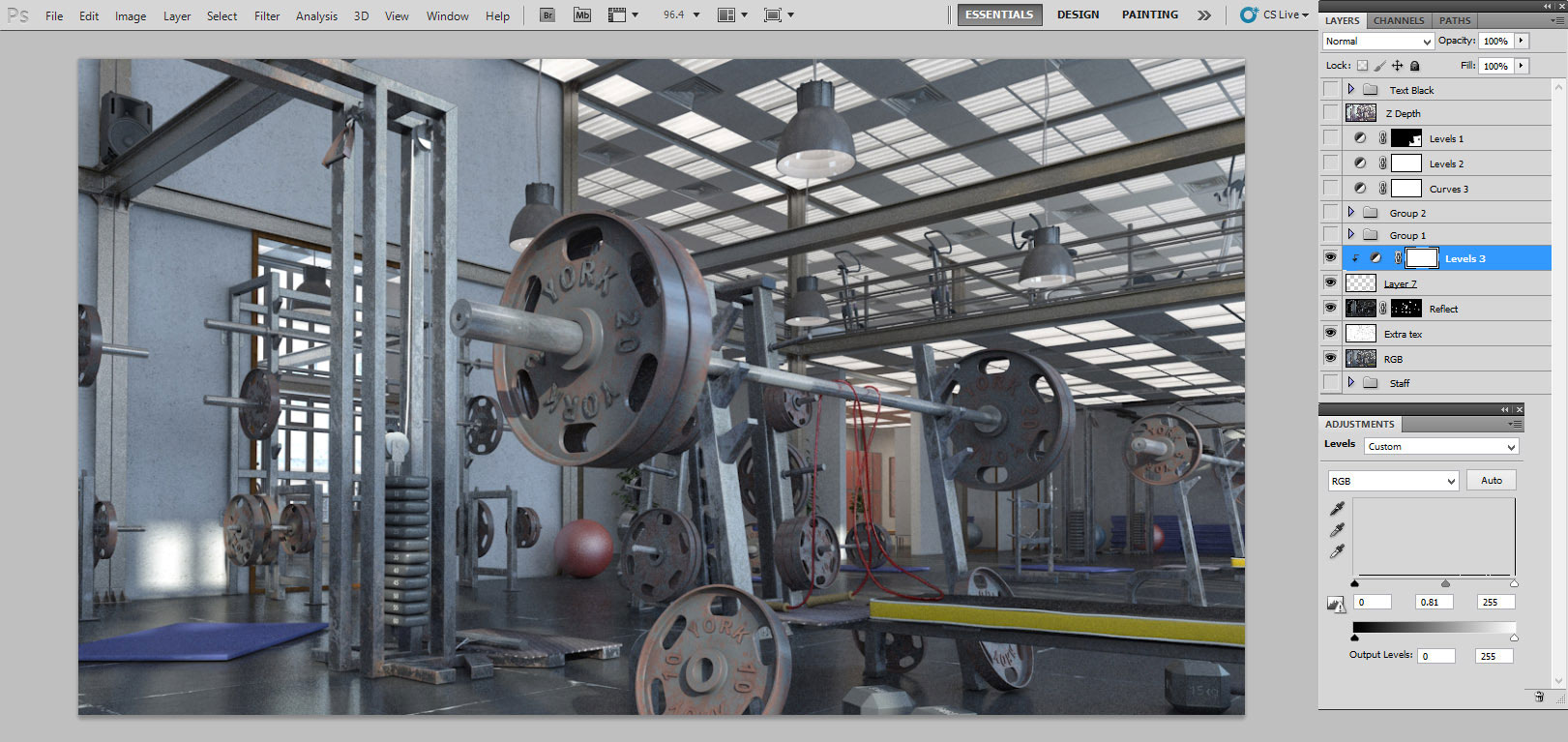The width and height of the screenshot is (1568, 742).
Task: Launch Adobe Bridge from the Br icon
Action: [547, 15]
